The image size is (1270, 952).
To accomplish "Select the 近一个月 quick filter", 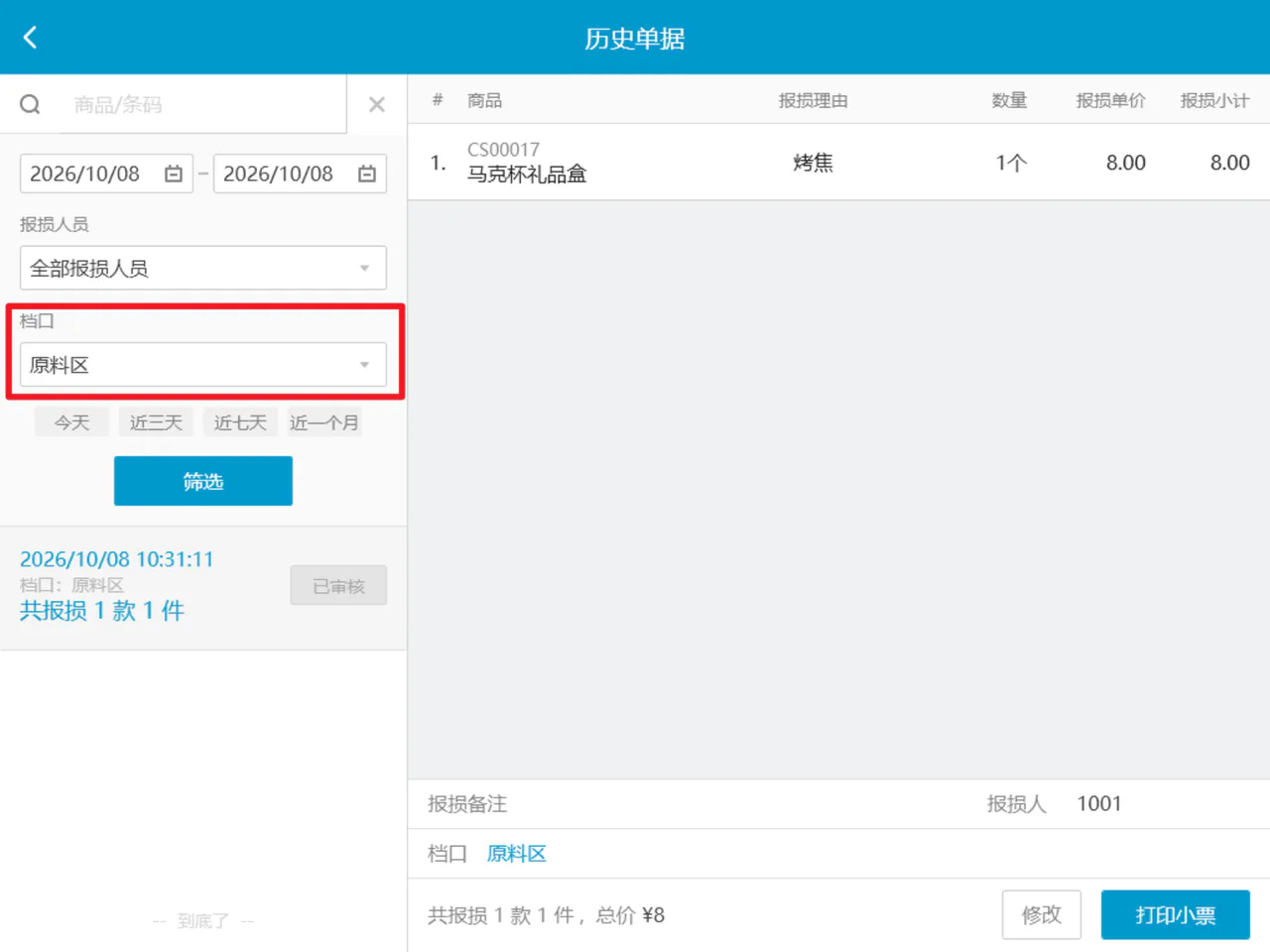I will click(324, 422).
